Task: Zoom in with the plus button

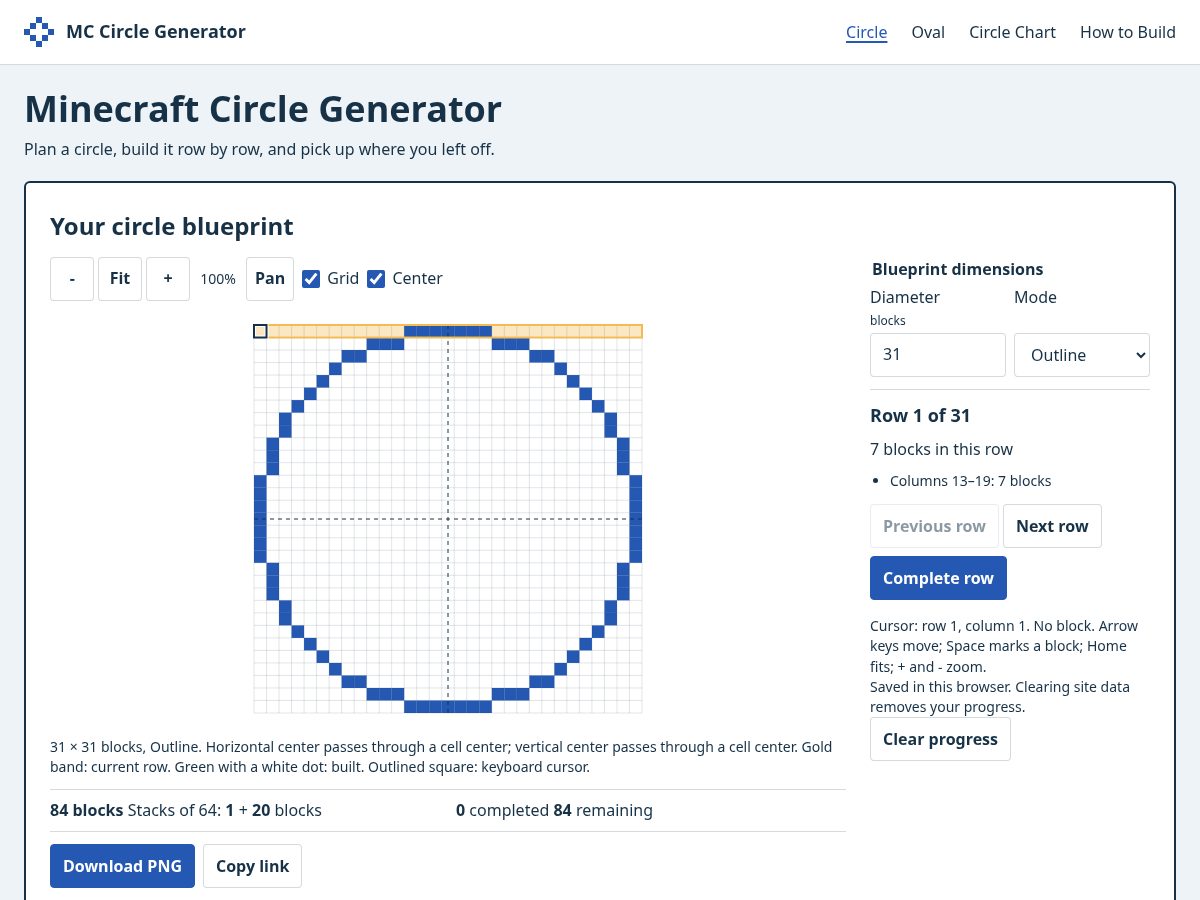Action: coord(168,279)
